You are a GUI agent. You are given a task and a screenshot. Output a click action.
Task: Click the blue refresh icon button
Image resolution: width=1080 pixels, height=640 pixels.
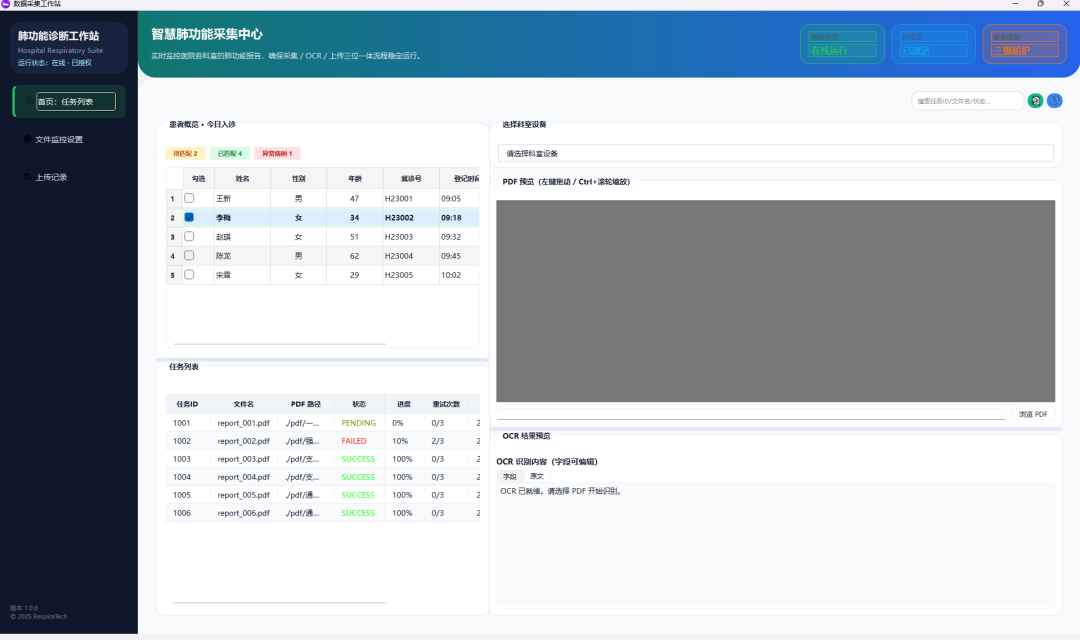point(1055,101)
